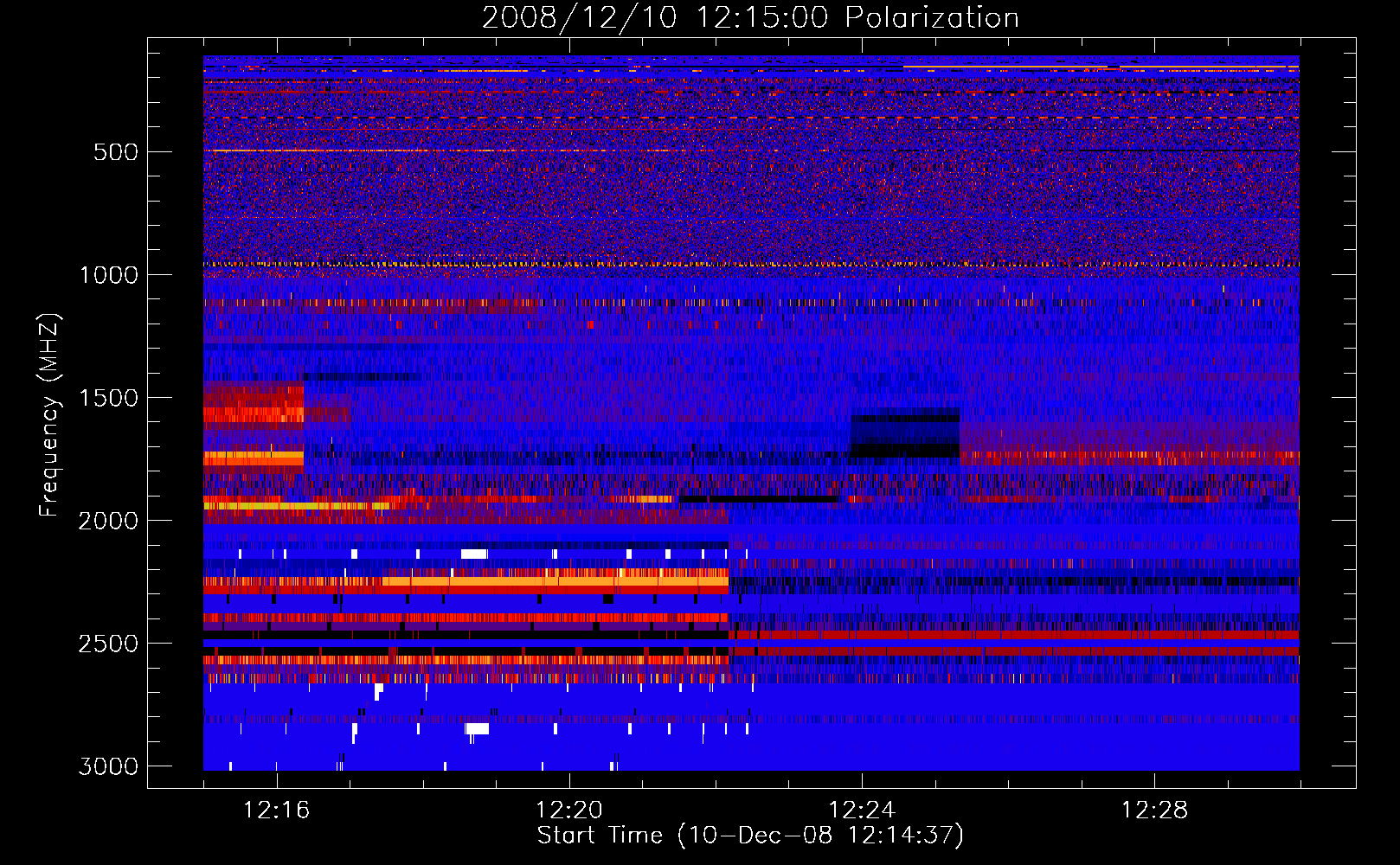Click the 'Frequency (MHZ)' y-axis label
Viewport: 1400px width, 865px height.
50,415
